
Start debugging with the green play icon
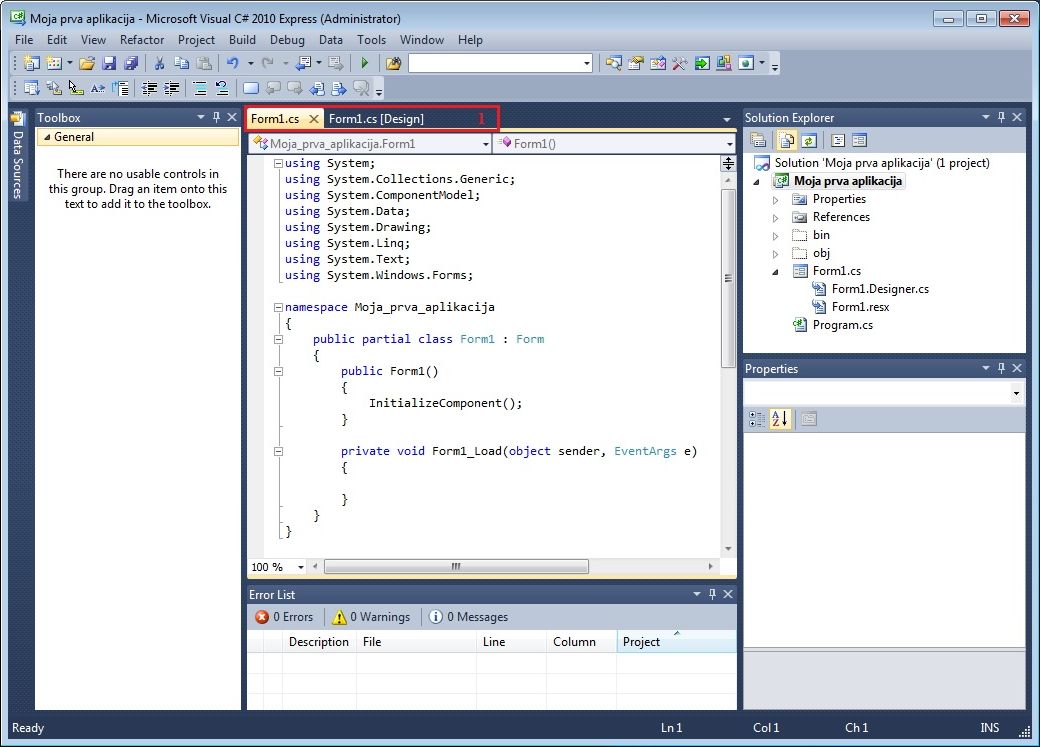[364, 63]
